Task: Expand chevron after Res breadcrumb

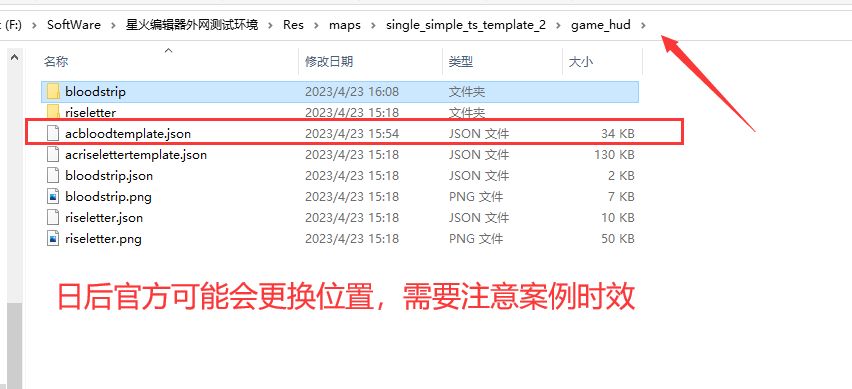Action: 317,25
